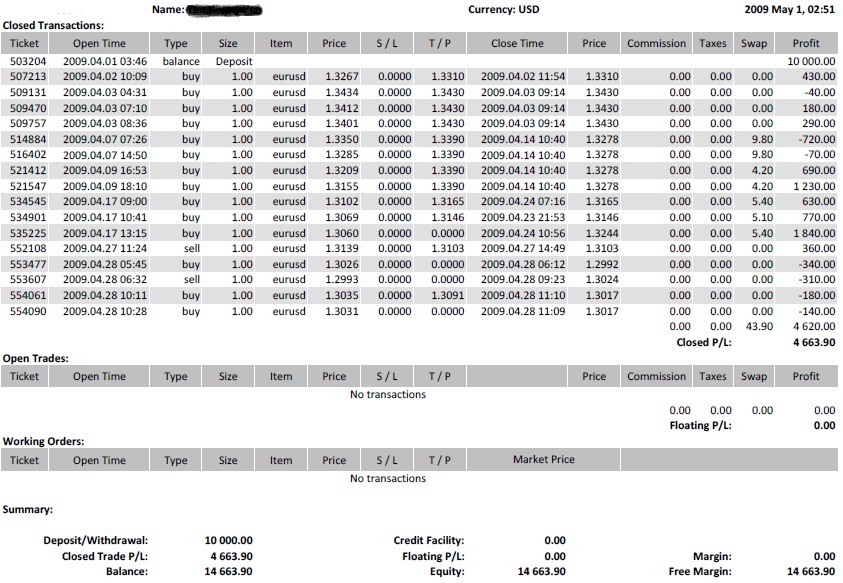Viewport: 843px width, 583px height.
Task: Click the Working Orders heading
Action: pos(44,442)
